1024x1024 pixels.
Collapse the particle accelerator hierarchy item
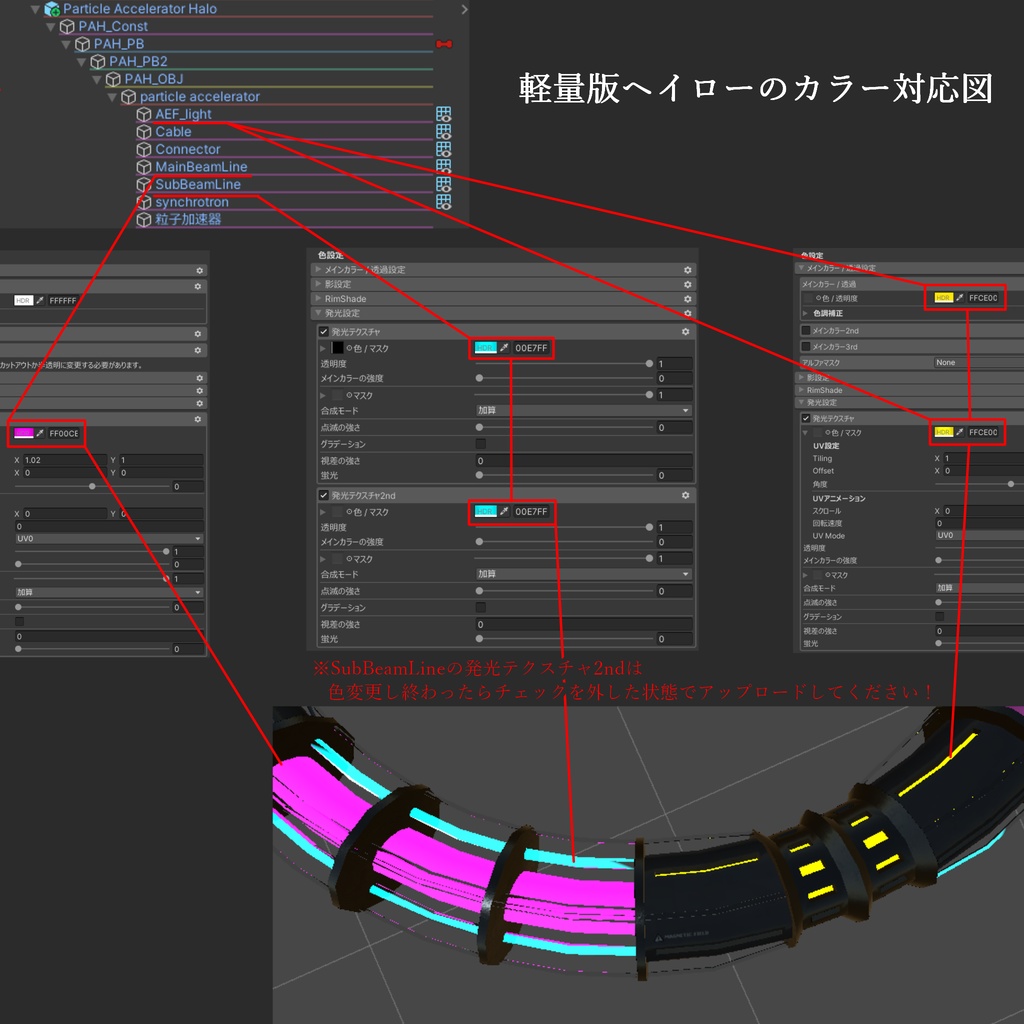coord(112,96)
